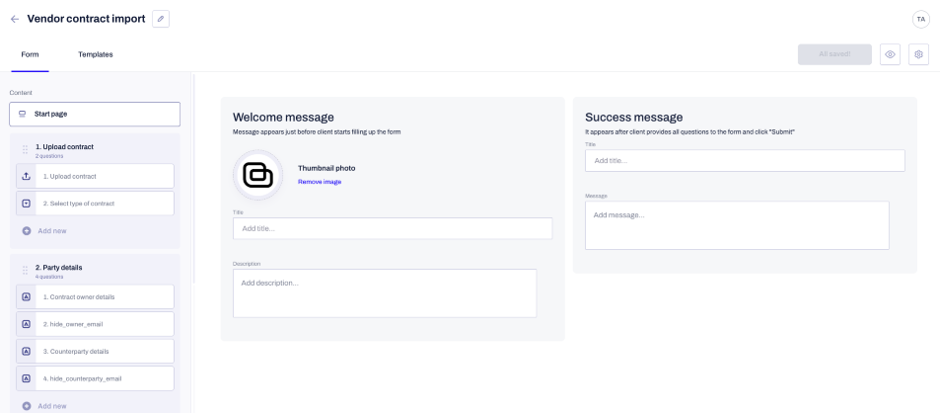Click the upload icon beside Upload contract question
Screen dimensions: 940x413
click(x=26, y=176)
